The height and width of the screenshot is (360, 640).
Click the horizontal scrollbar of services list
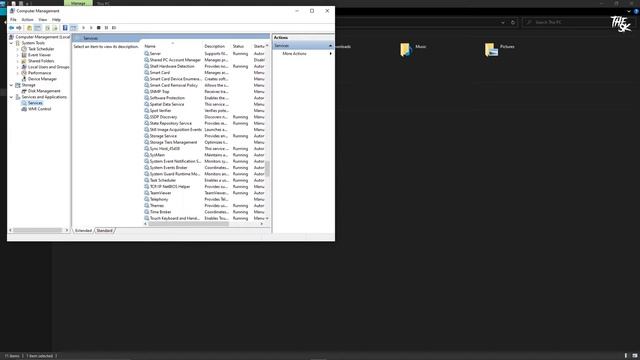(x=189, y=224)
